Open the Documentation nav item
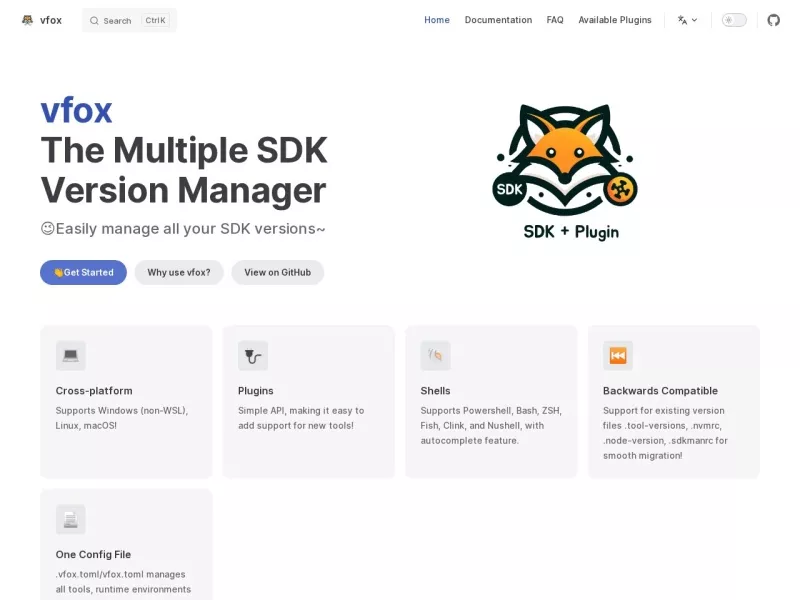800x600 pixels. pyautogui.click(x=498, y=20)
